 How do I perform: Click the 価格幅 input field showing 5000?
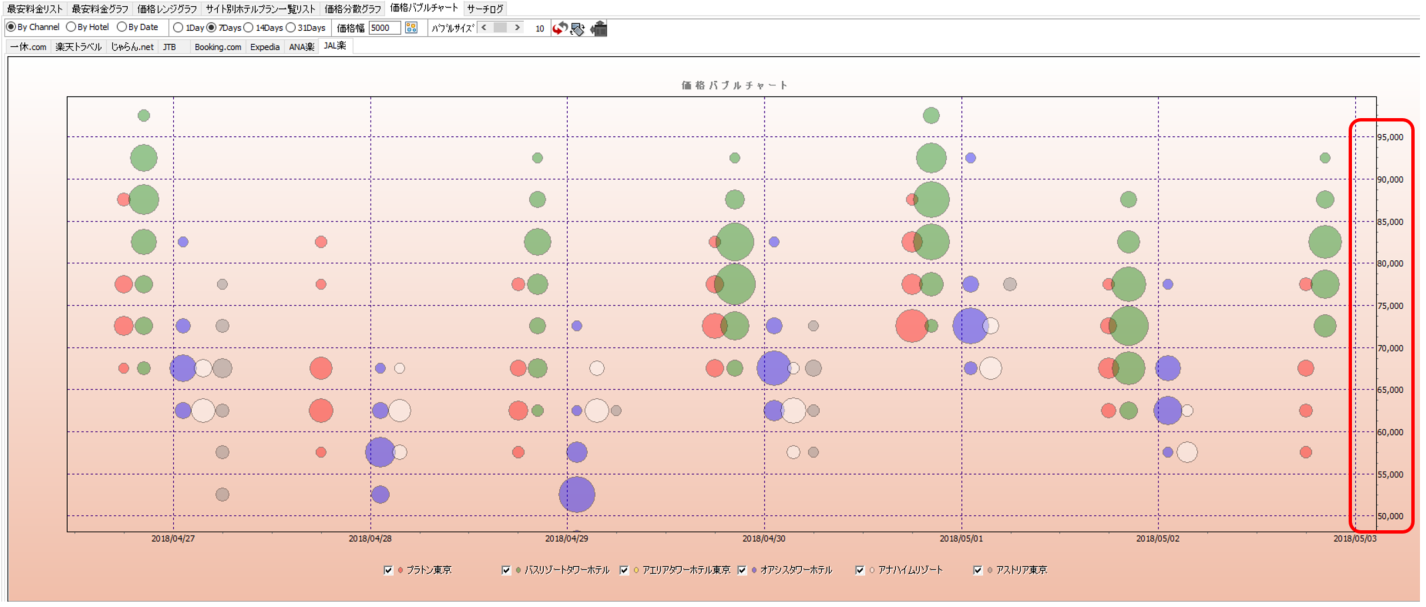[384, 28]
